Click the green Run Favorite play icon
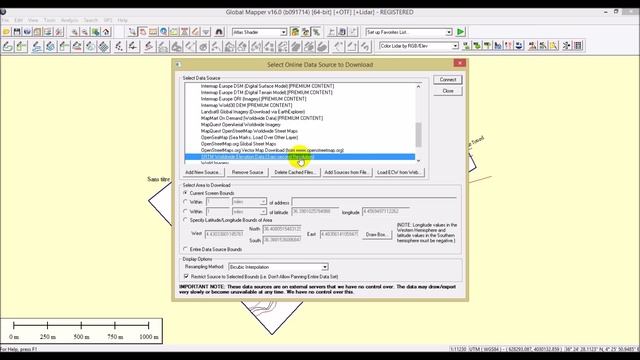This screenshot has width=640, height=360. pos(460,32)
